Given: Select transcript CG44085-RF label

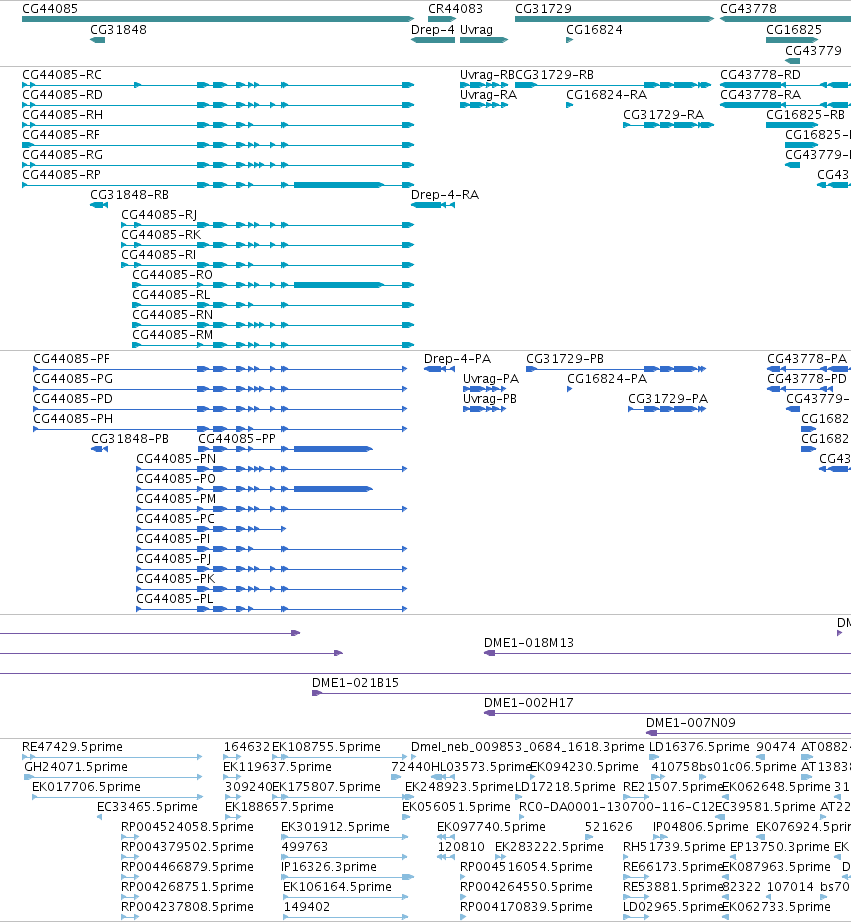Looking at the screenshot, I should [61, 135].
